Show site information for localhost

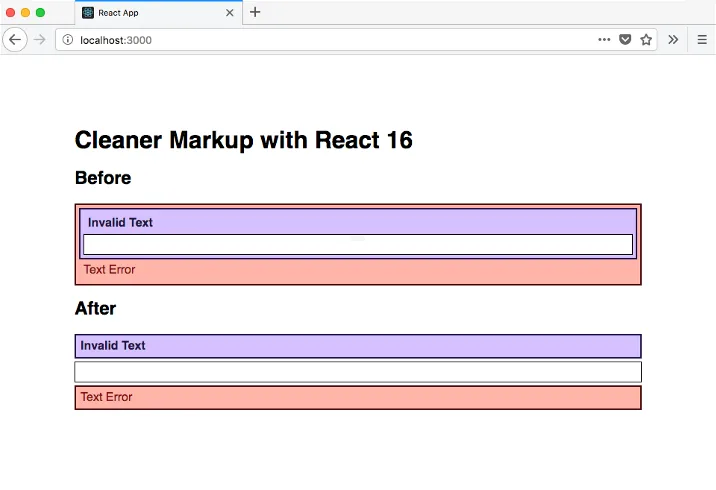(x=68, y=40)
